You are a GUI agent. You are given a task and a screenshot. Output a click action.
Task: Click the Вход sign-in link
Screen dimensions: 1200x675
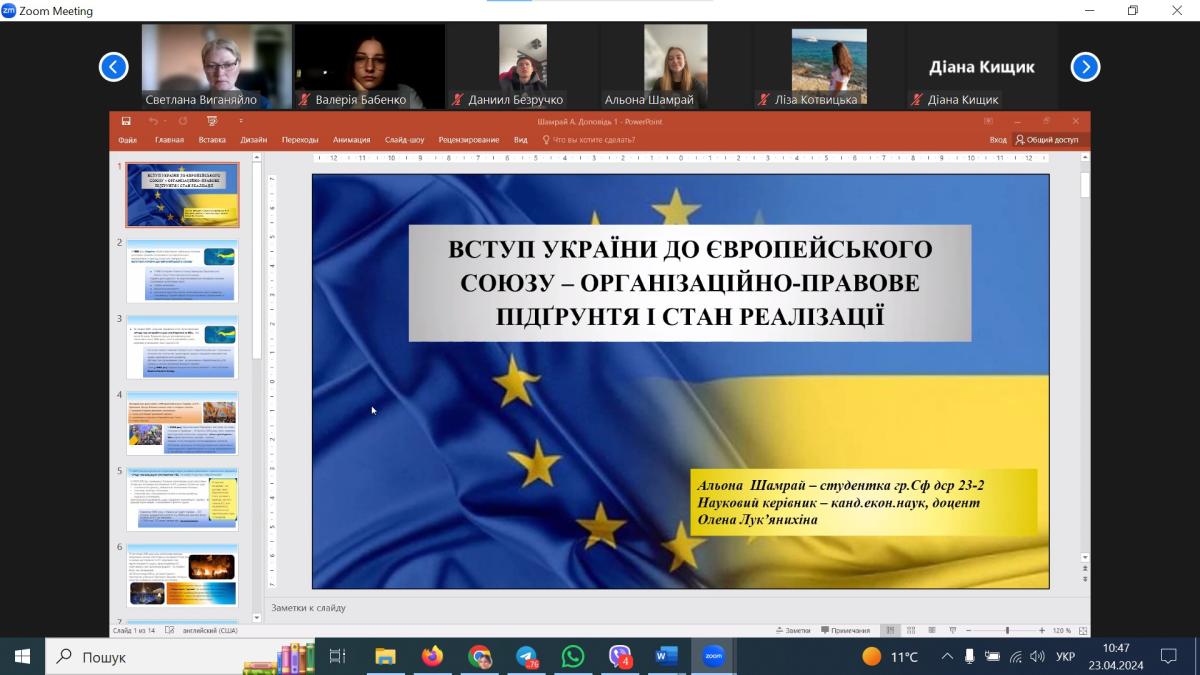(x=998, y=140)
